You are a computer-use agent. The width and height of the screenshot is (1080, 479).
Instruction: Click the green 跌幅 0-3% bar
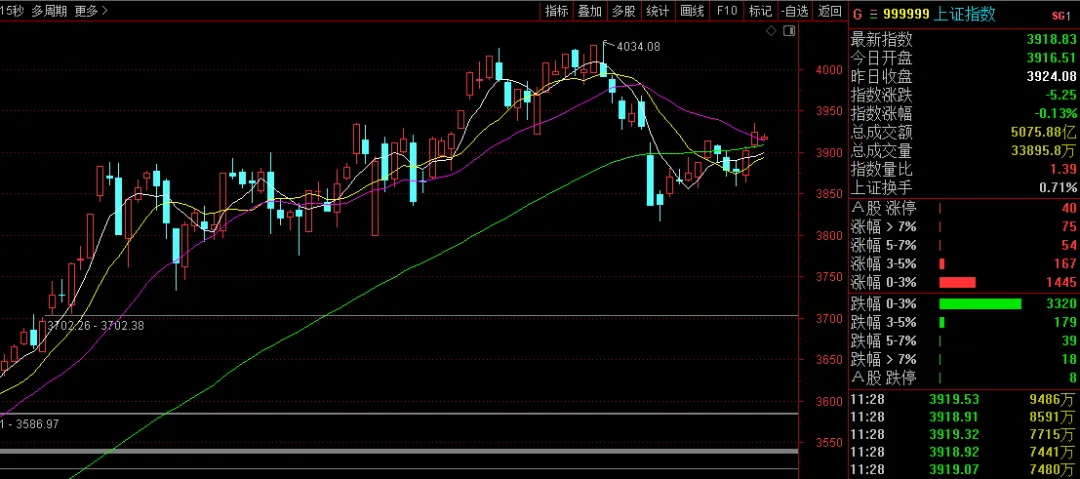click(x=980, y=304)
